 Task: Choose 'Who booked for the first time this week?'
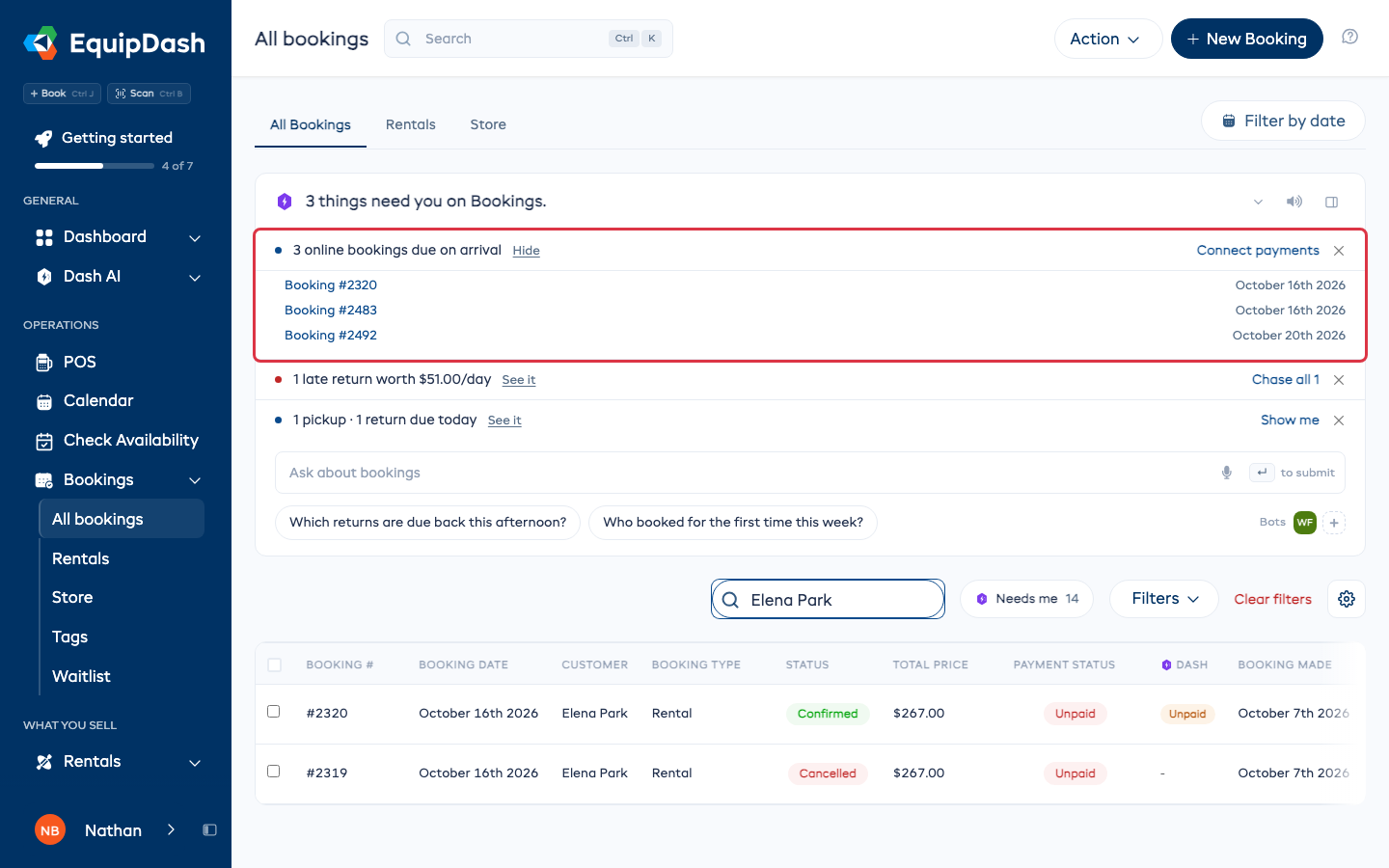click(733, 522)
